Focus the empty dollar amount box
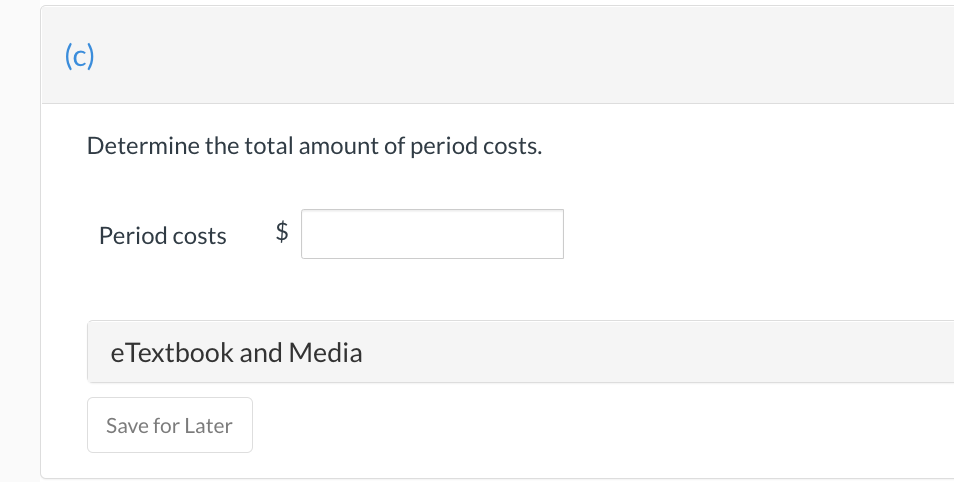 pos(432,234)
